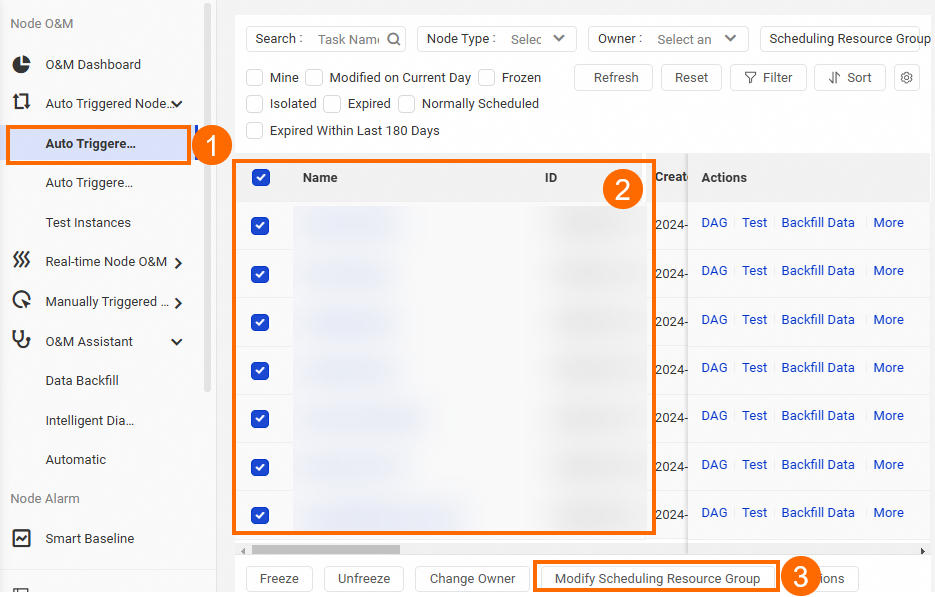The width and height of the screenshot is (935, 597).
Task: Click the ID column header
Action: click(550, 178)
